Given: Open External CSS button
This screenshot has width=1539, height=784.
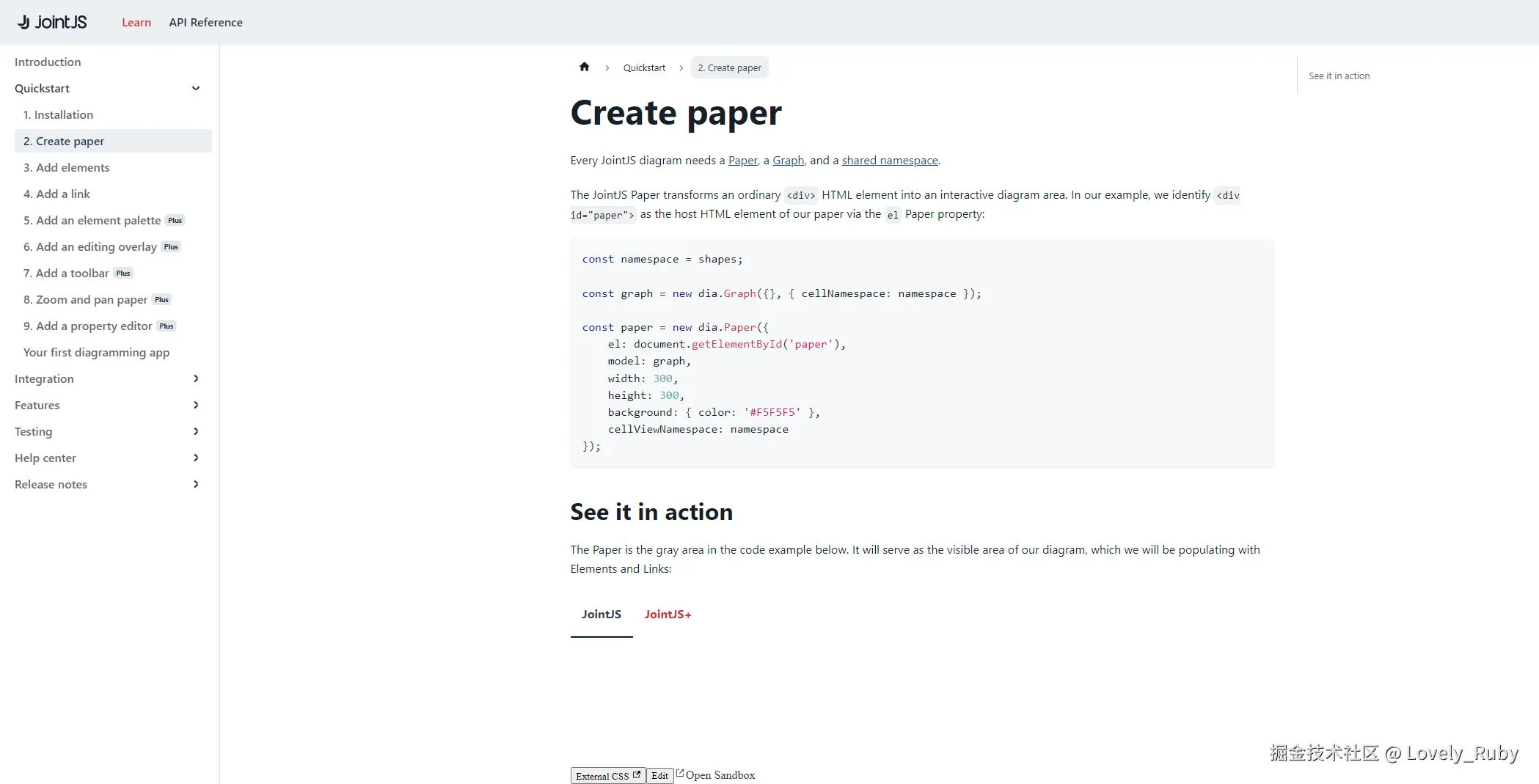Looking at the screenshot, I should pyautogui.click(x=608, y=775).
